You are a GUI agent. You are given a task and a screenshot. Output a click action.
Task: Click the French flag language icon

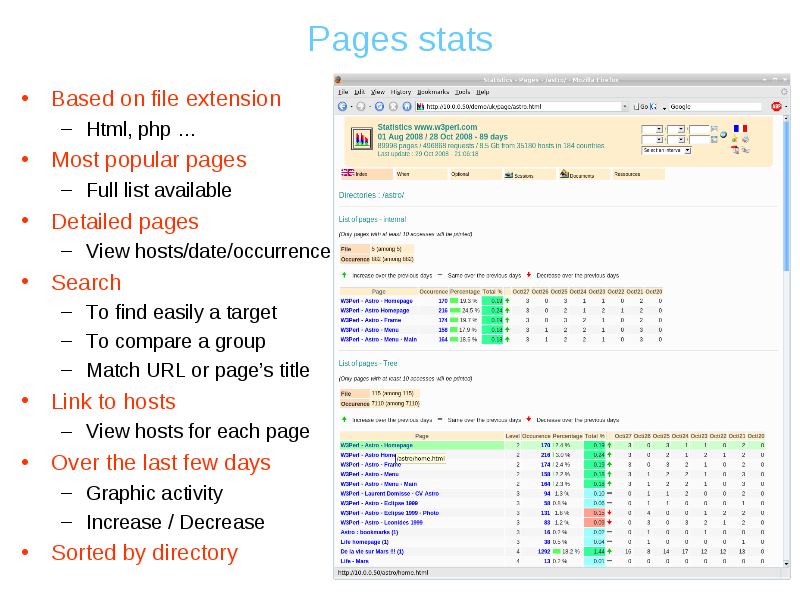[x=740, y=129]
